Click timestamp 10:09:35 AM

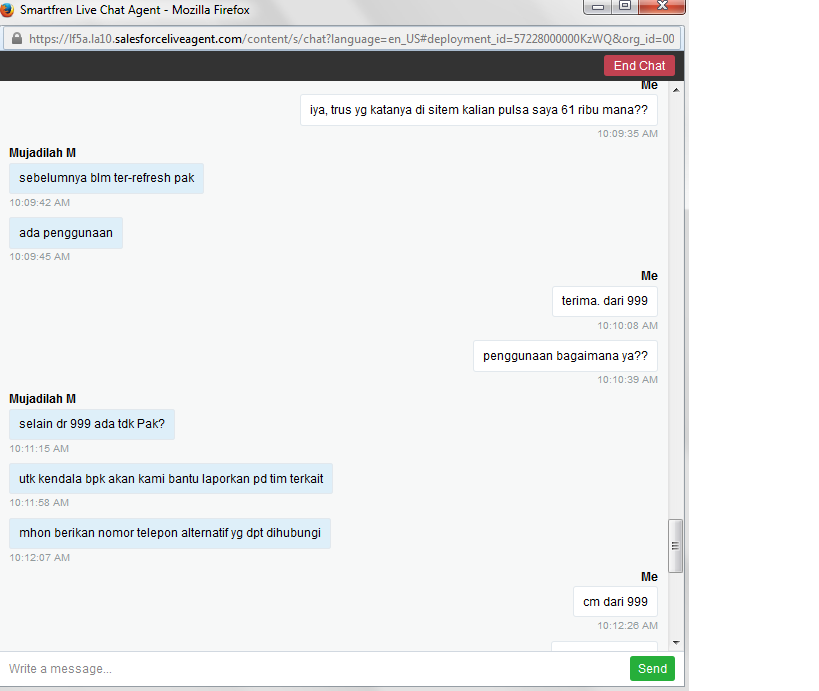pyautogui.click(x=627, y=134)
